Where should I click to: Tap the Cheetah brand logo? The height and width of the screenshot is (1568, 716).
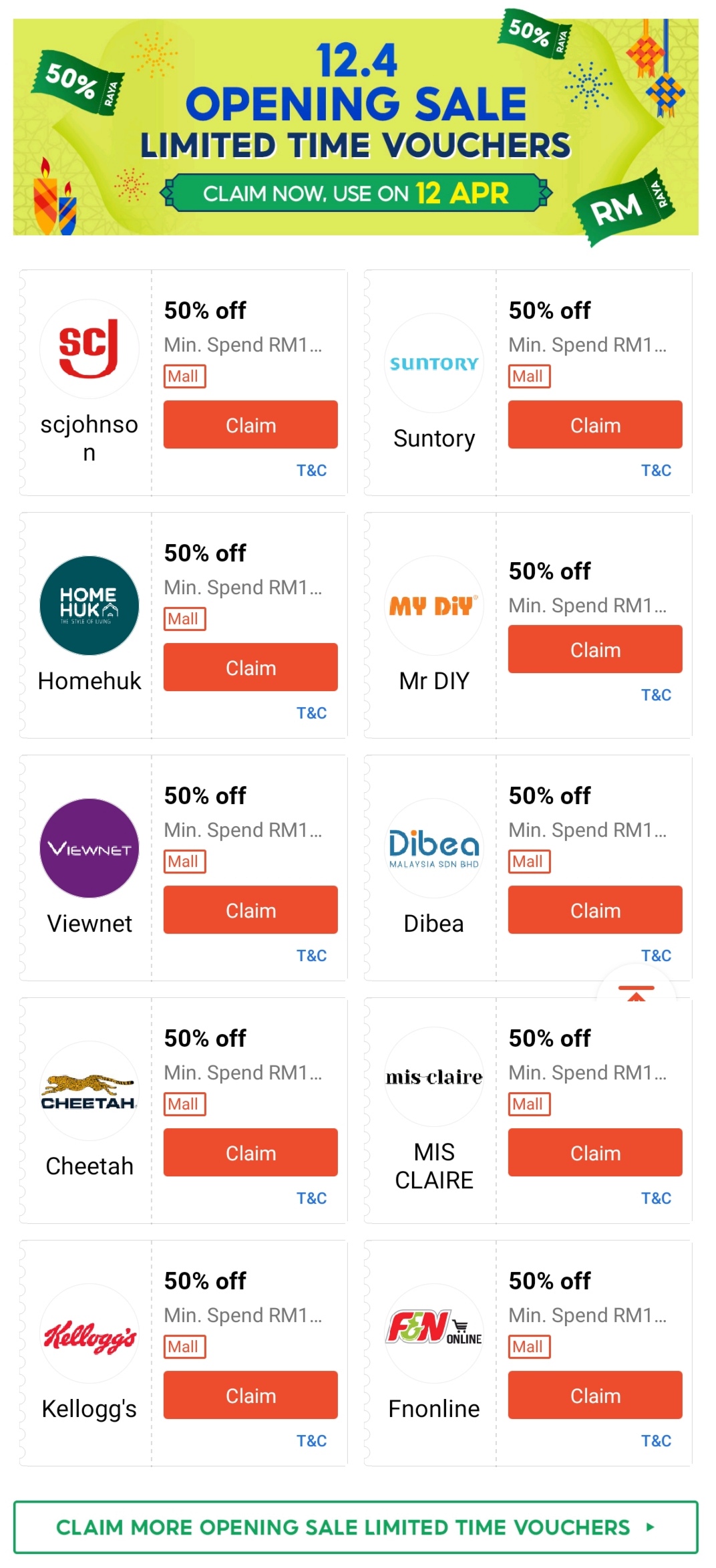[89, 1091]
